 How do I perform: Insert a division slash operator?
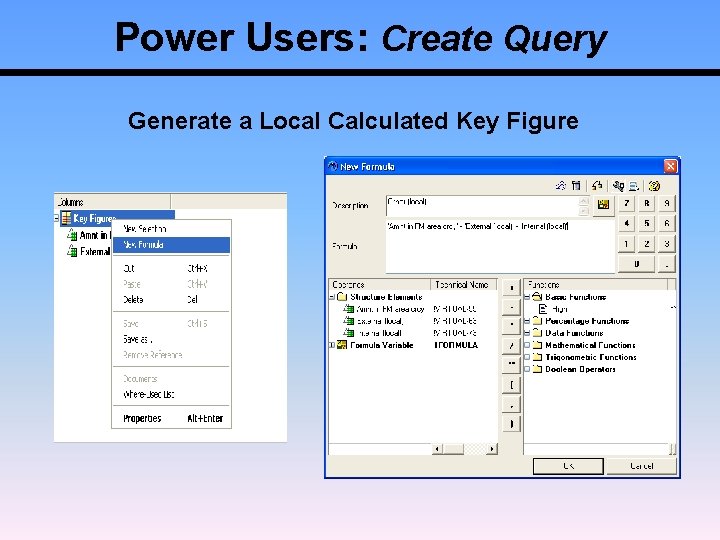pyautogui.click(x=512, y=346)
